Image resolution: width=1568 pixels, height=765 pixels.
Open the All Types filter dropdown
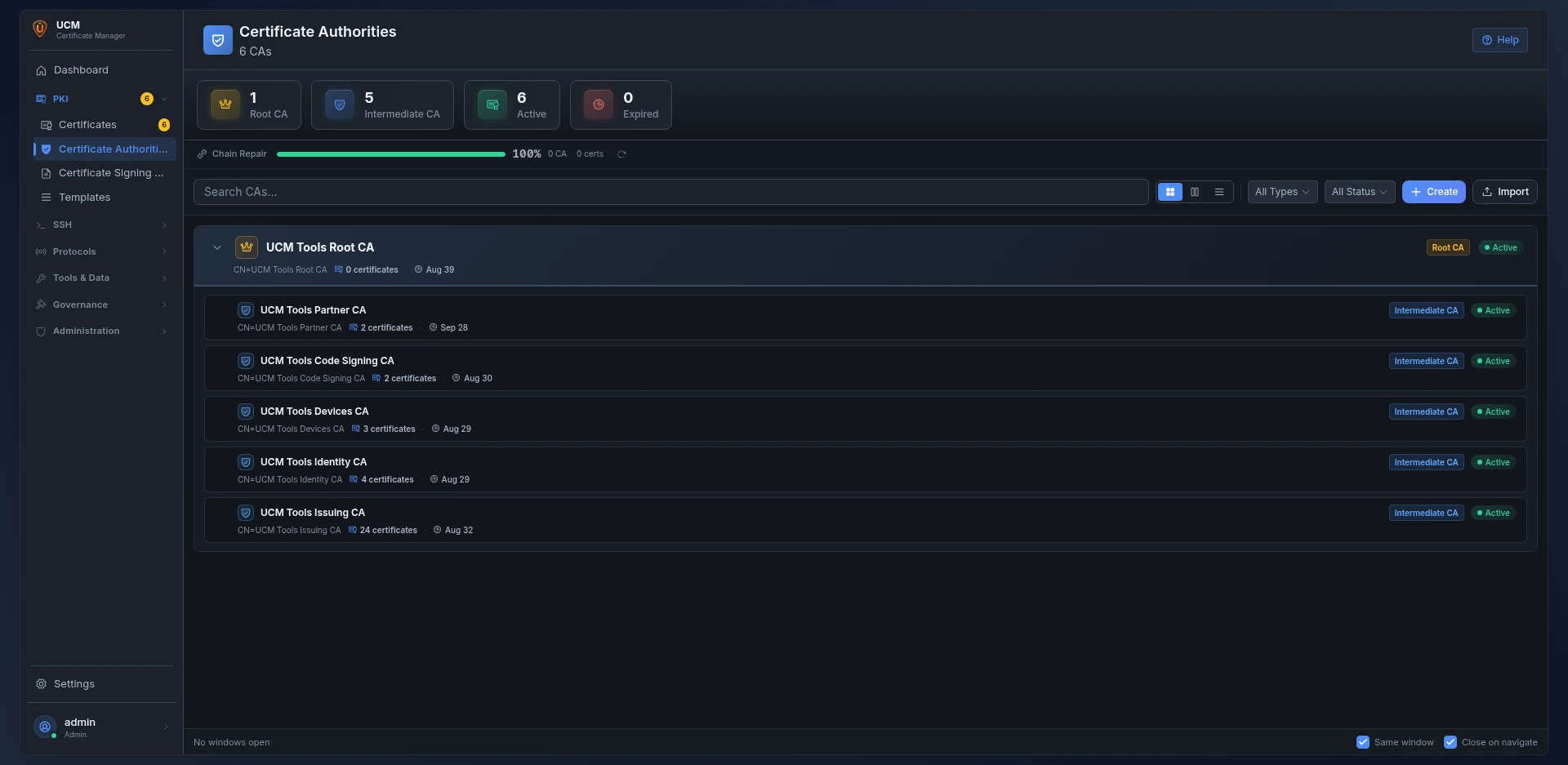click(1282, 192)
